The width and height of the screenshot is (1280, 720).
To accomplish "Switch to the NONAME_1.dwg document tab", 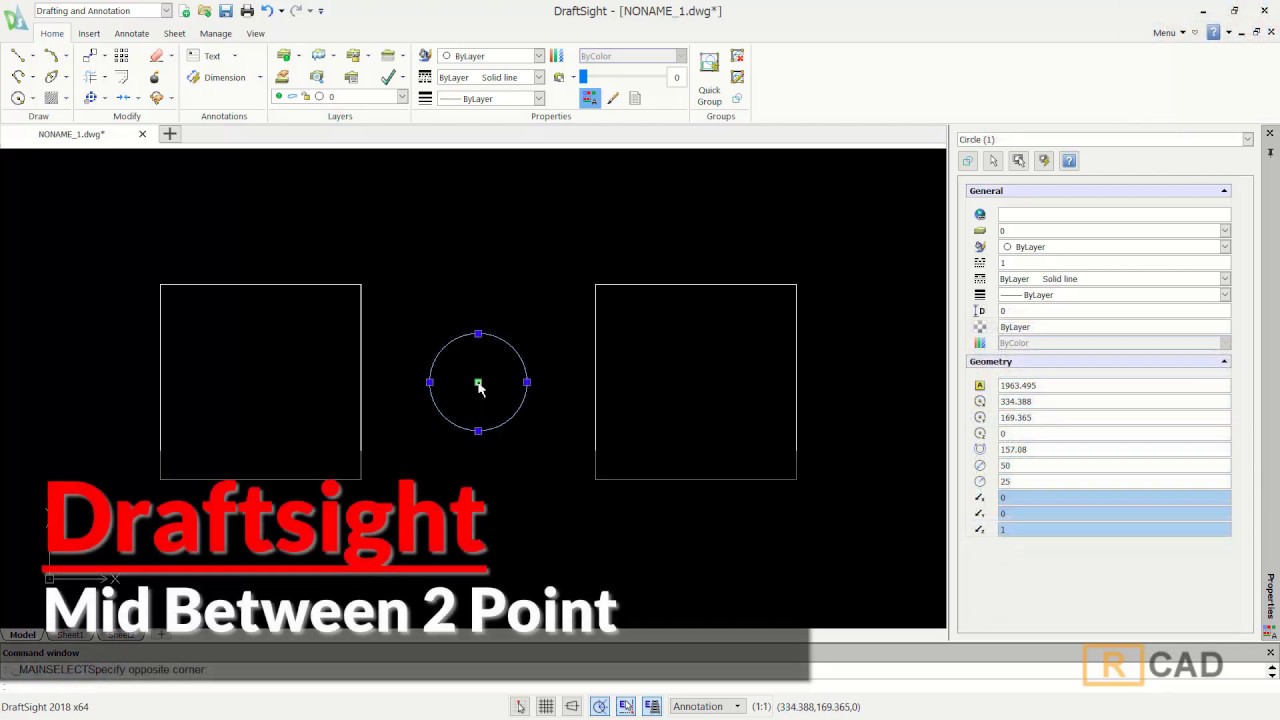I will point(71,134).
